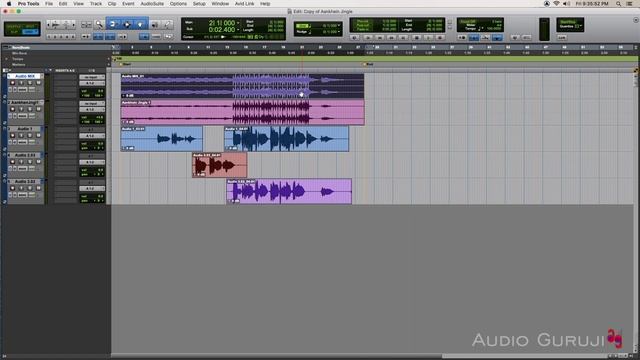Image resolution: width=640 pixels, height=360 pixels.
Task: Open the Edit menu
Action: point(63,4)
